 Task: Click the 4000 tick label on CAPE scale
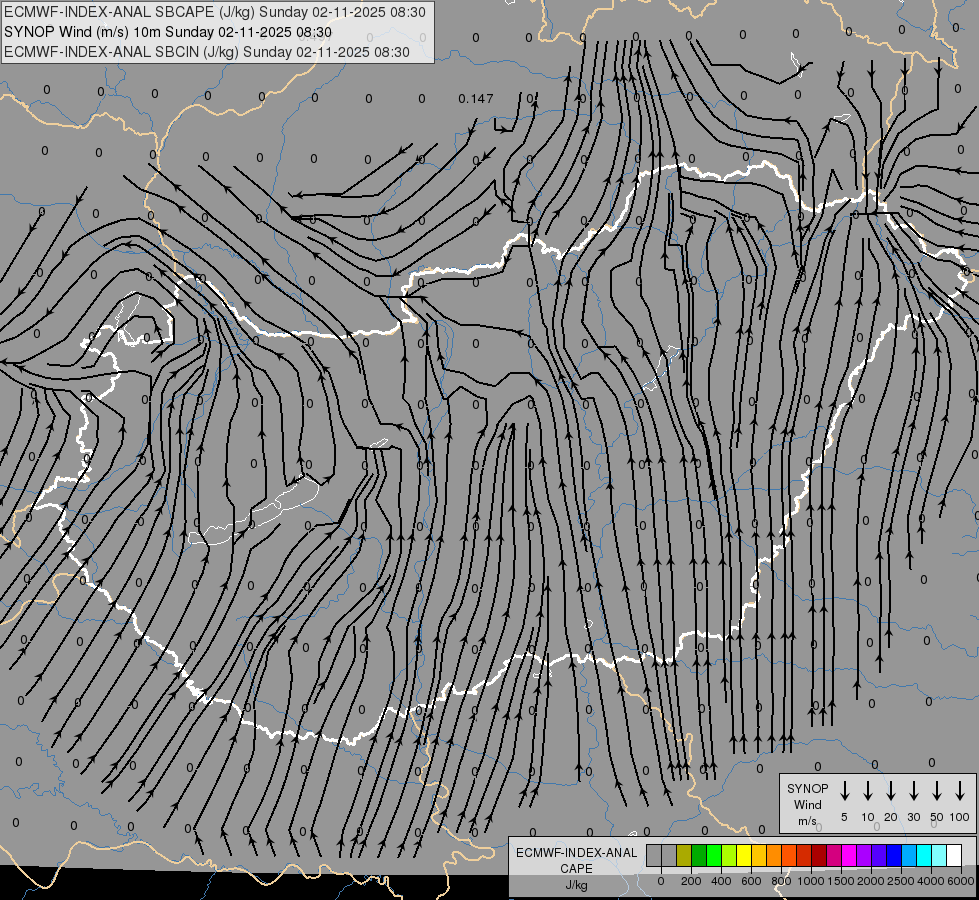(931, 881)
